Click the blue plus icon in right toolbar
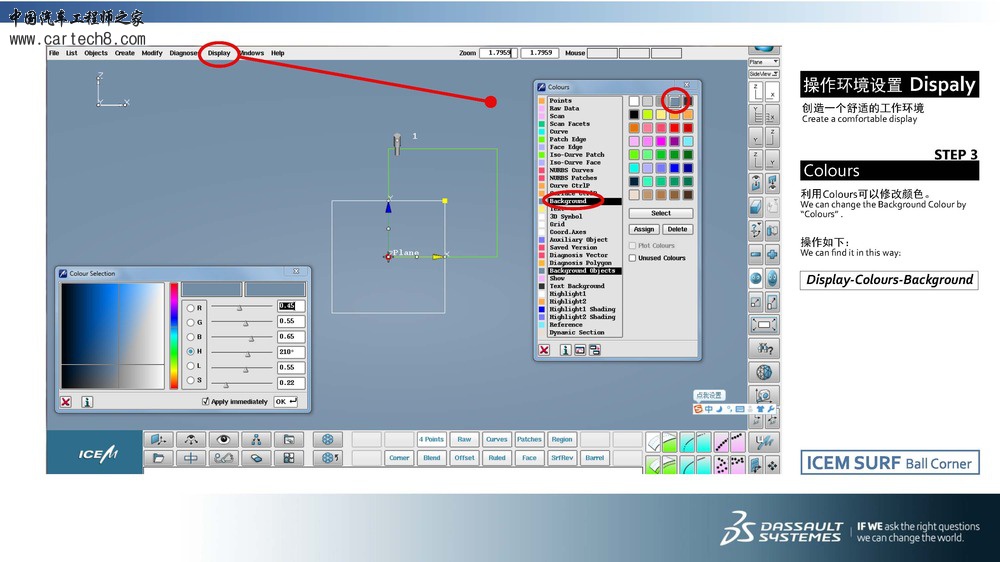Image resolution: width=1000 pixels, height=562 pixels. [x=772, y=255]
